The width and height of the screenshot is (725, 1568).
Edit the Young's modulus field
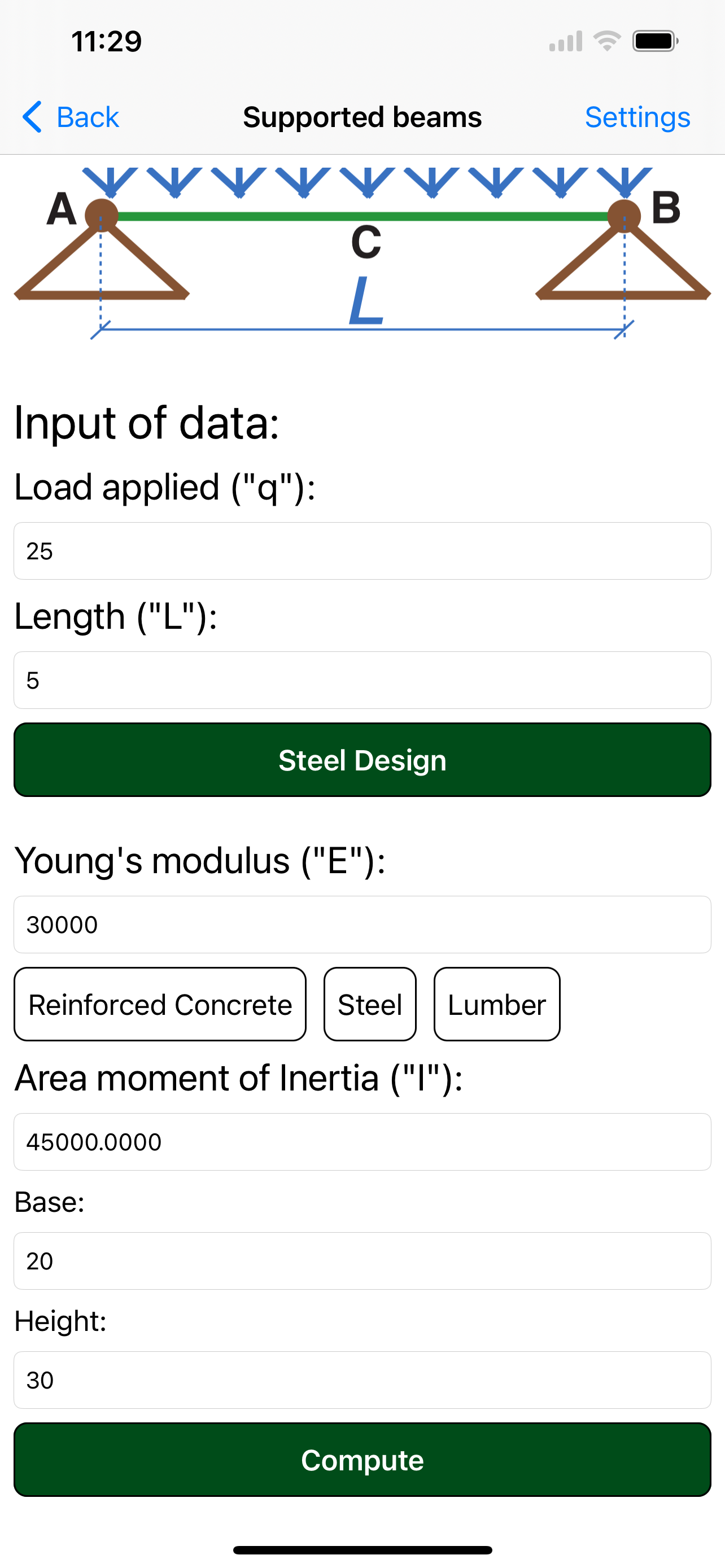point(362,925)
